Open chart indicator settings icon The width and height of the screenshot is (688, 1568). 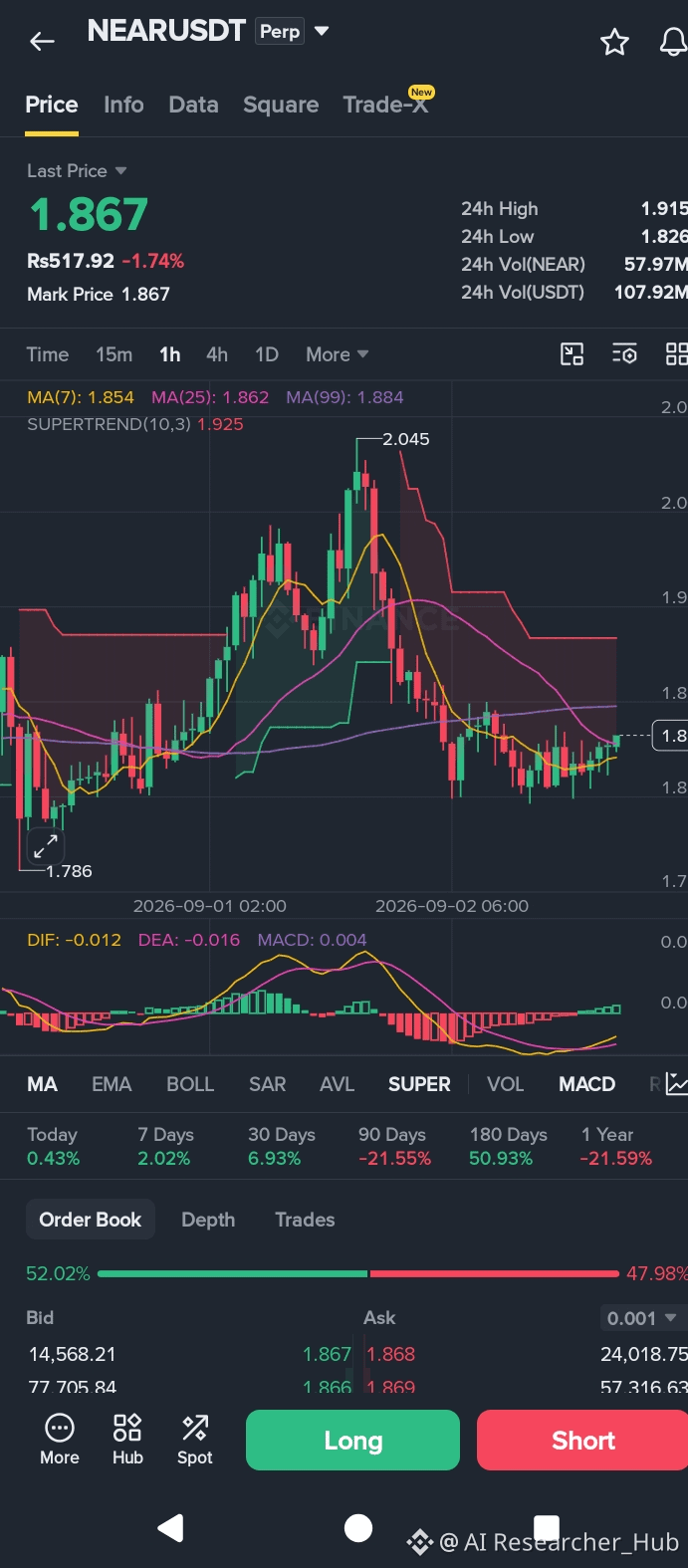tap(624, 354)
